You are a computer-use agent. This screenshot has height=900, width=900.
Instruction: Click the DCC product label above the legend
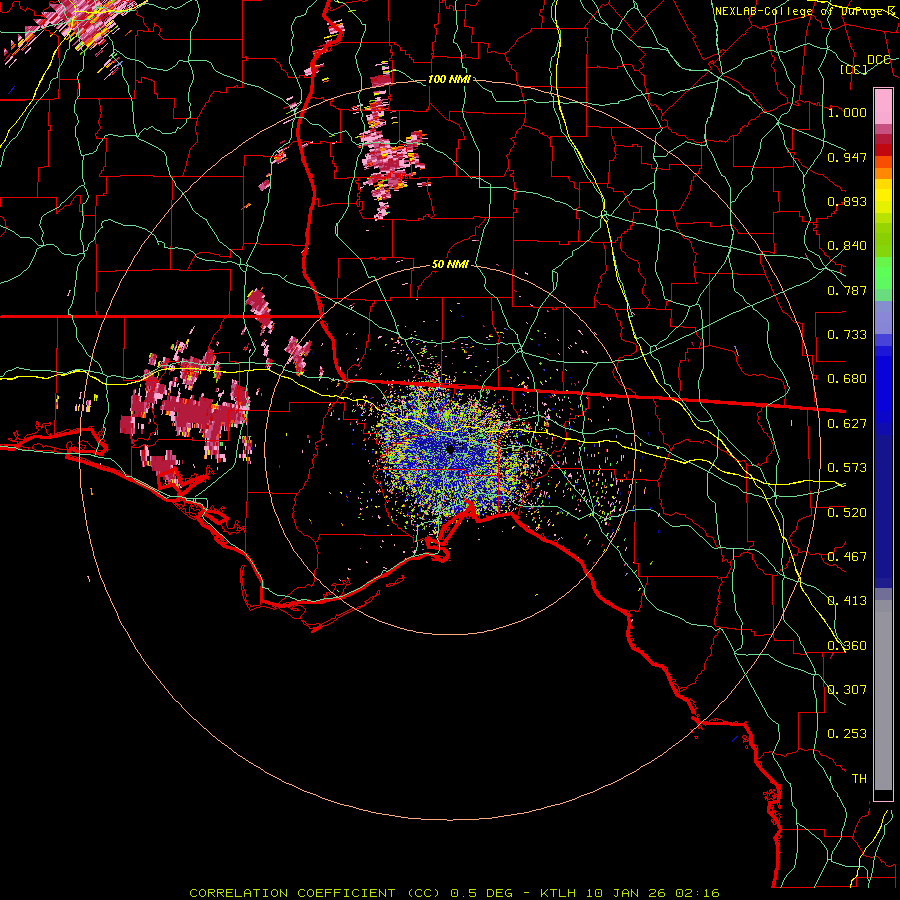pyautogui.click(x=879, y=59)
